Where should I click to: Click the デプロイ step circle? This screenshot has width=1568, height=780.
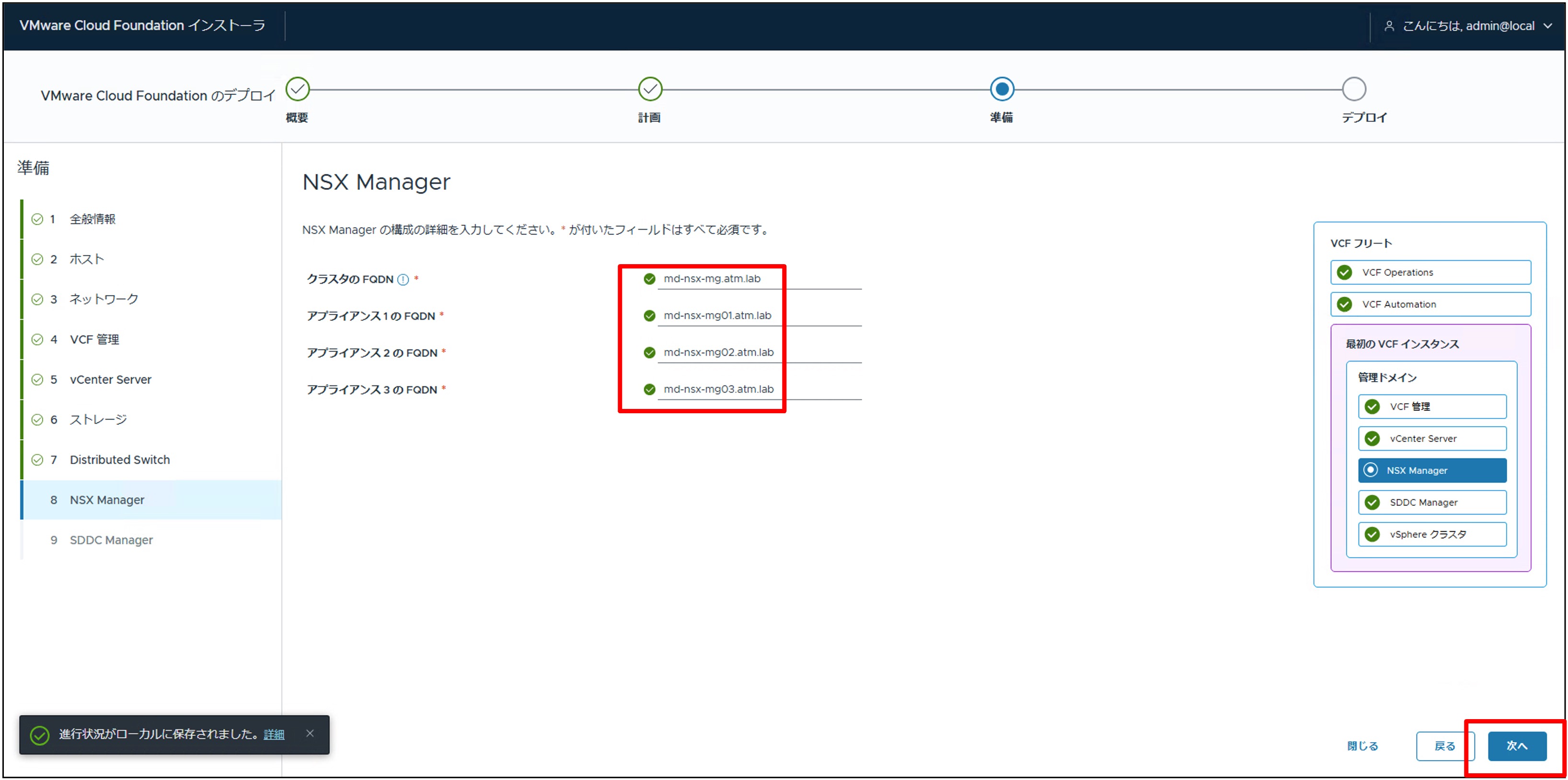(1354, 90)
